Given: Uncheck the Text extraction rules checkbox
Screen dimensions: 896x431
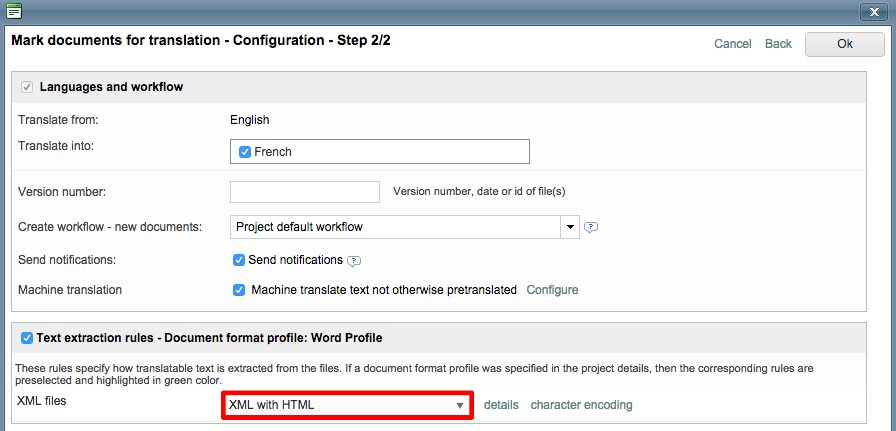Looking at the screenshot, I should tap(27, 338).
